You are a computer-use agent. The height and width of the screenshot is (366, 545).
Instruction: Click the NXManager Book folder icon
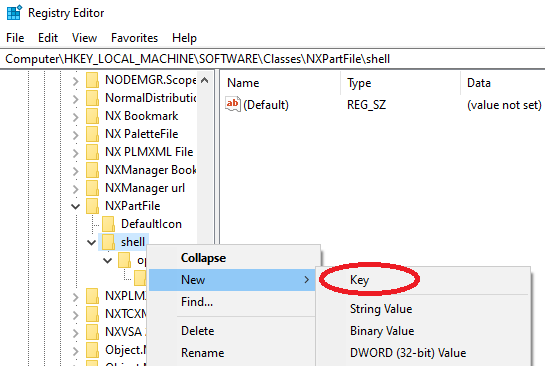coord(92,170)
